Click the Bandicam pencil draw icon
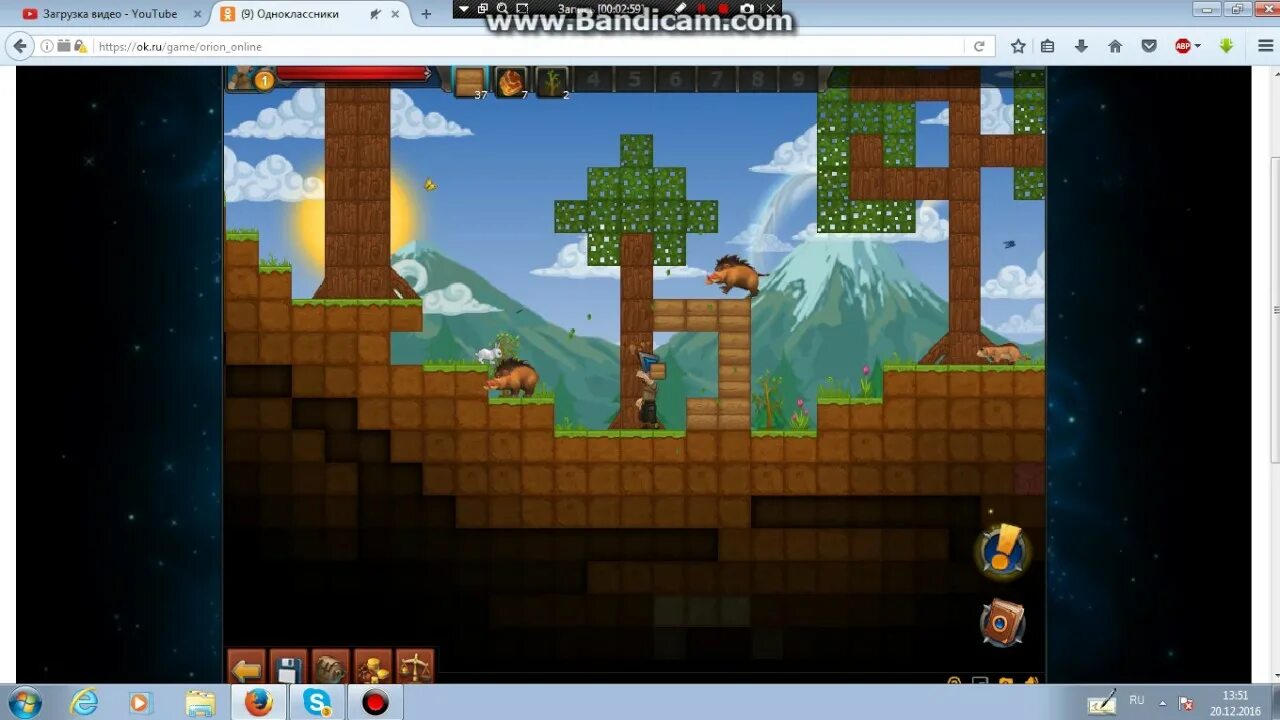The height and width of the screenshot is (720, 1280). pyautogui.click(x=681, y=8)
